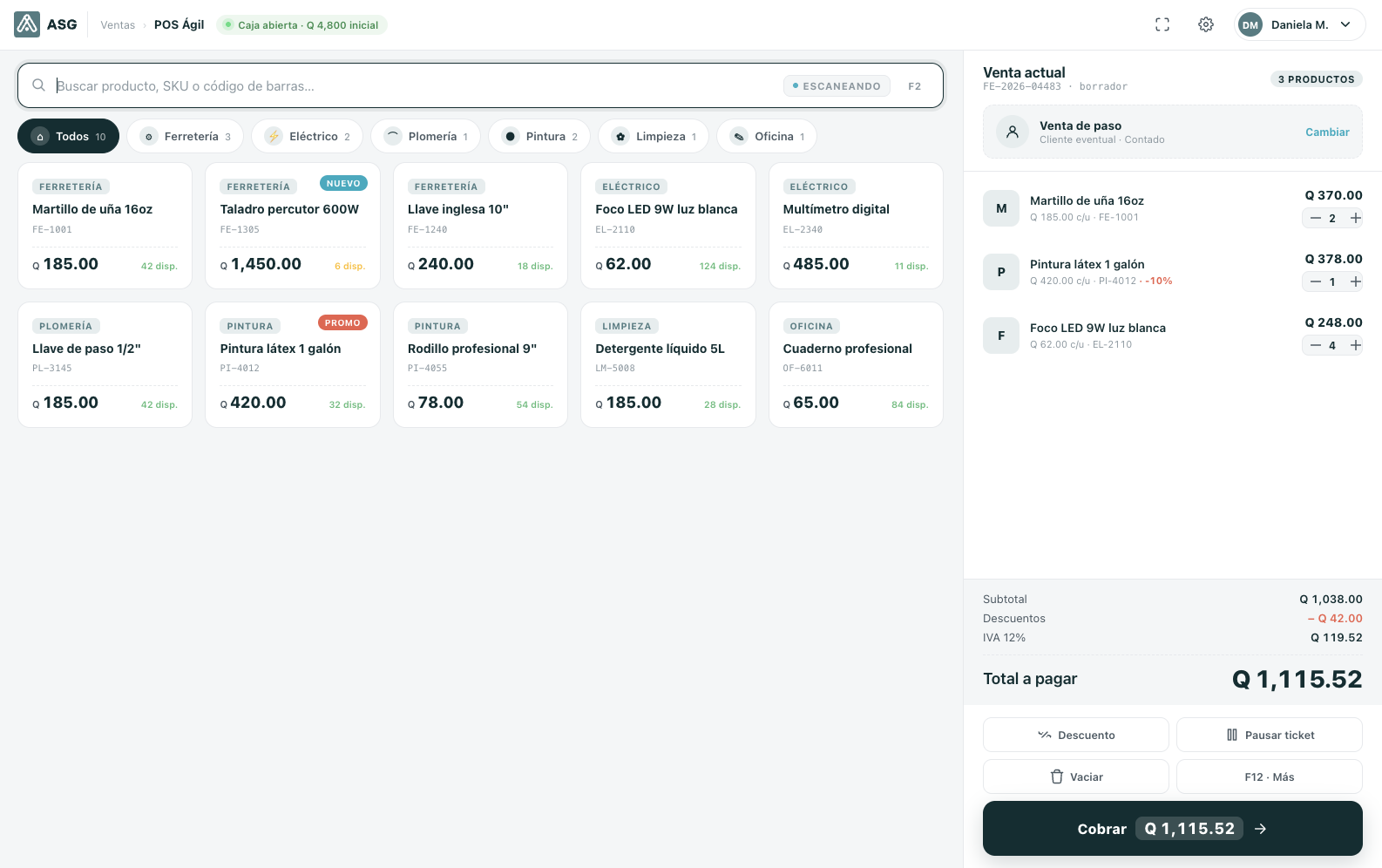Screen dimensions: 1382x868
Task: Click the NUEVO badge on Taladro
Action: (x=343, y=183)
